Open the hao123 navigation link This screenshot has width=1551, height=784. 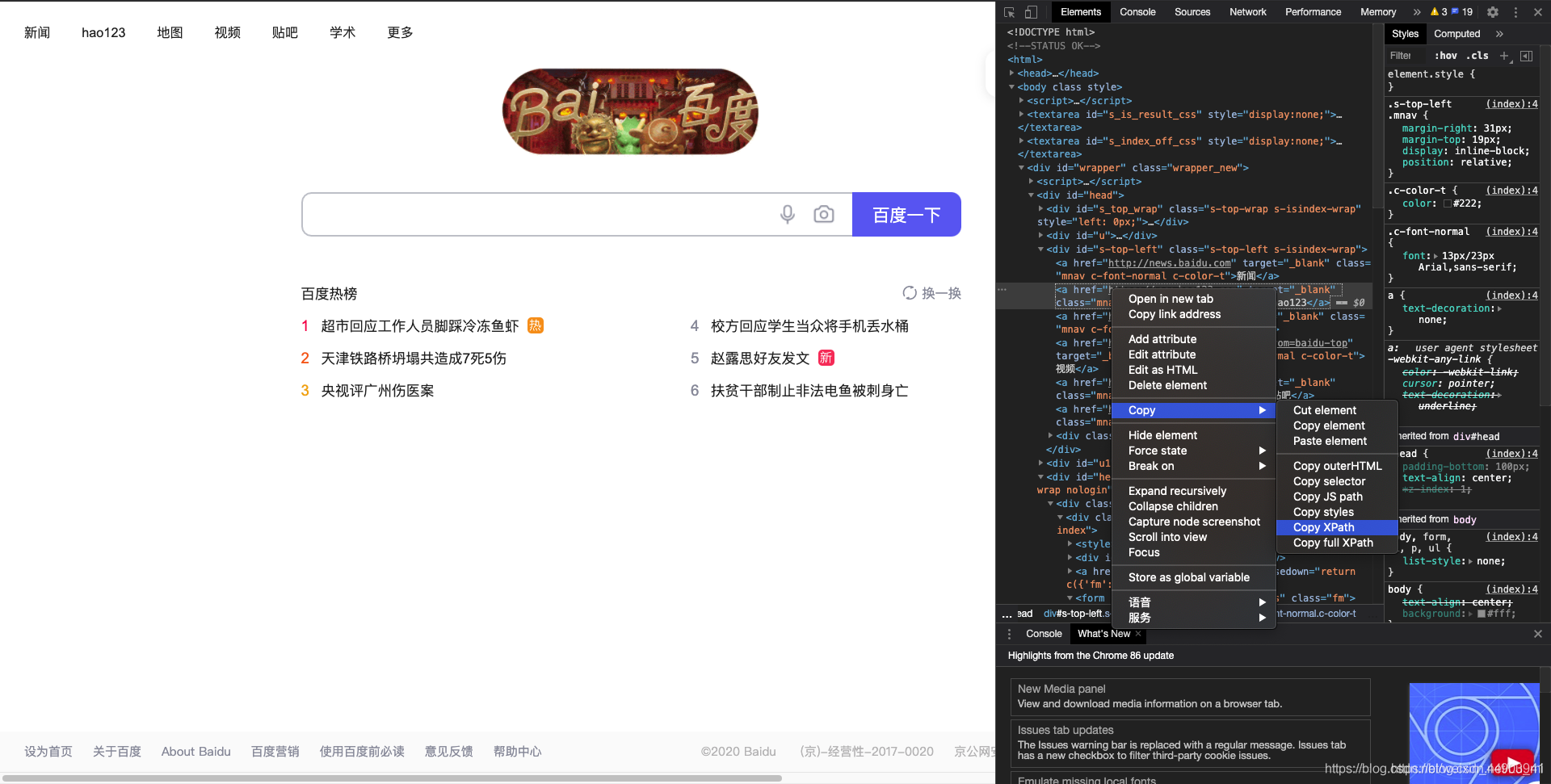[103, 32]
